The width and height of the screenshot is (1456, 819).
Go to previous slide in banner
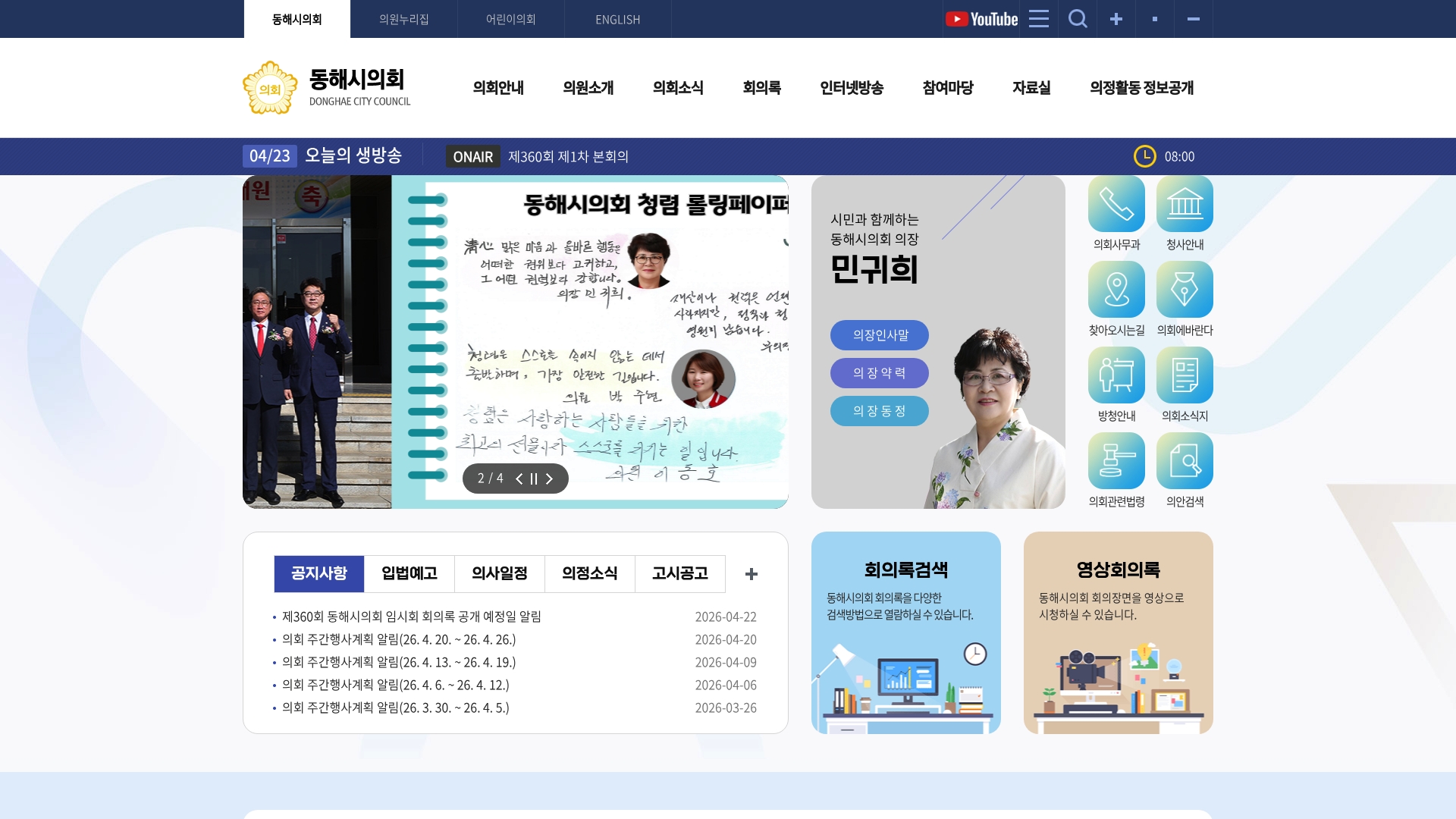click(519, 479)
